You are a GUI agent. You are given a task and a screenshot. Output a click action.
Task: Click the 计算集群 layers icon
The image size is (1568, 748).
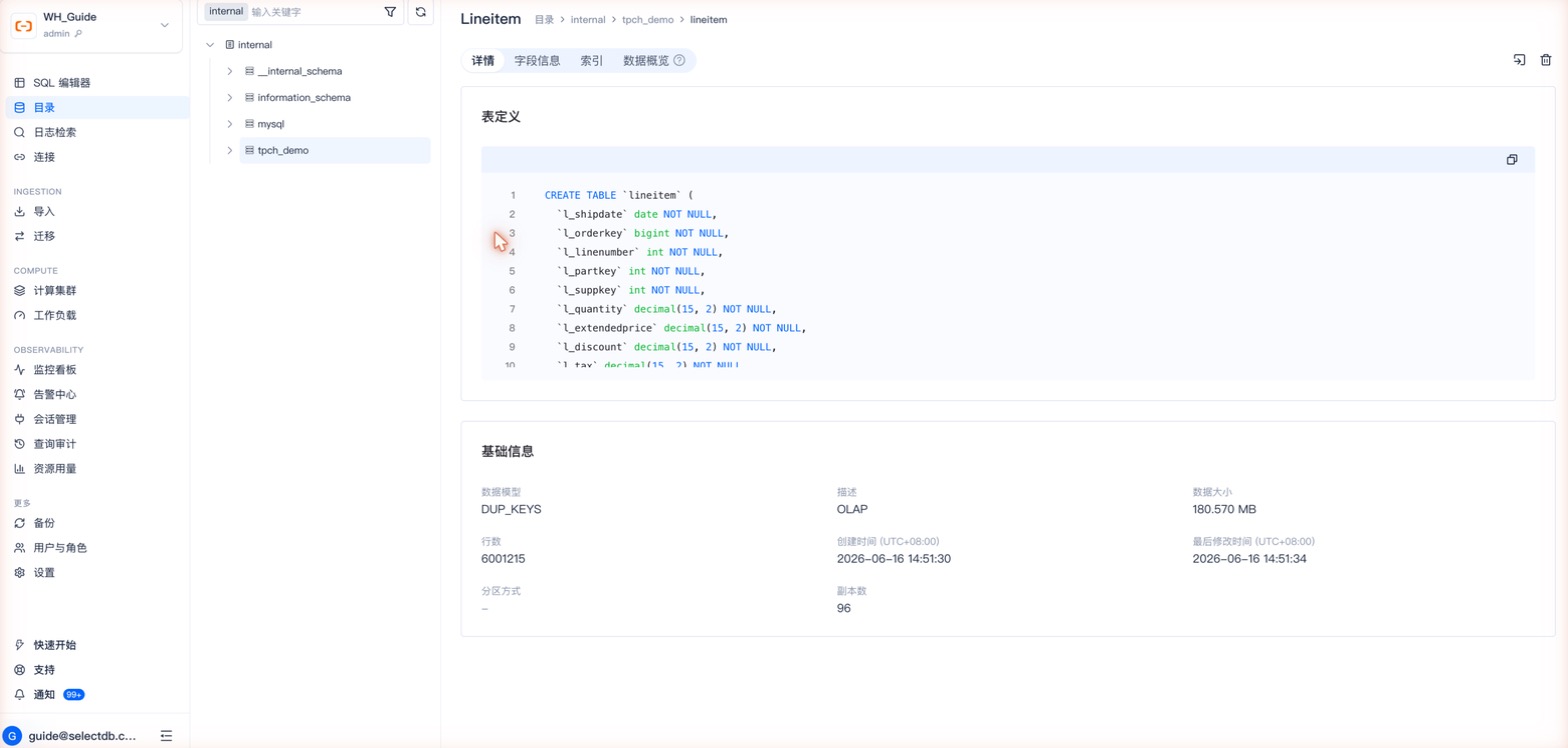pyautogui.click(x=19, y=291)
